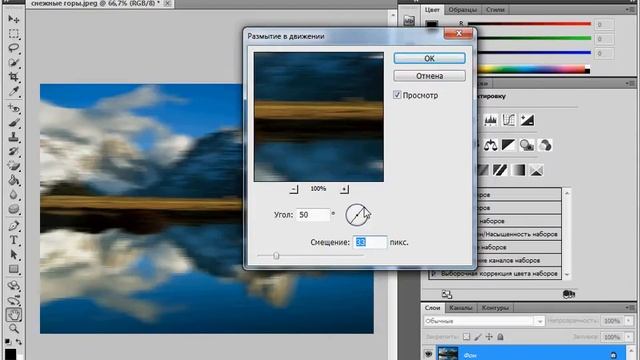Toggle lock all in Layers panel
The height and width of the screenshot is (360, 640).
coord(500,337)
